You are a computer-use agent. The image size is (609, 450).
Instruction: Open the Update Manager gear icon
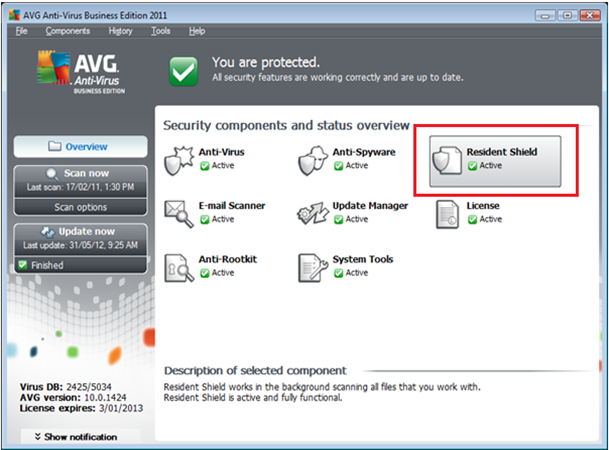click(313, 213)
